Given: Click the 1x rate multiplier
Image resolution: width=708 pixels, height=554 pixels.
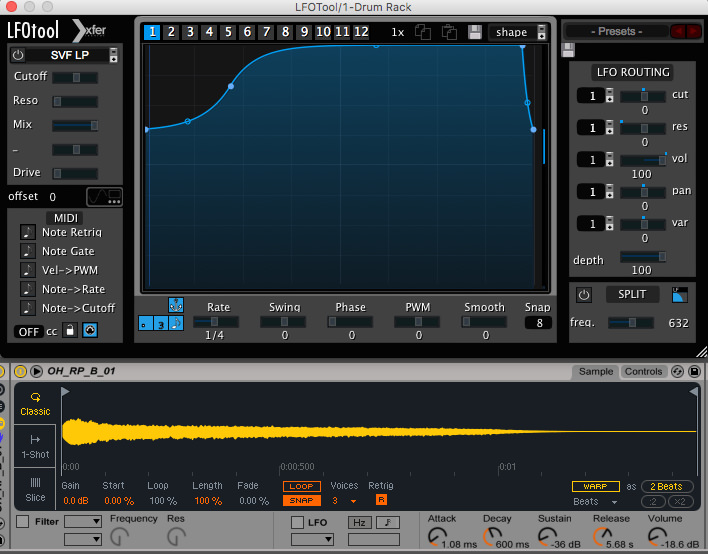Looking at the screenshot, I should click(397, 33).
